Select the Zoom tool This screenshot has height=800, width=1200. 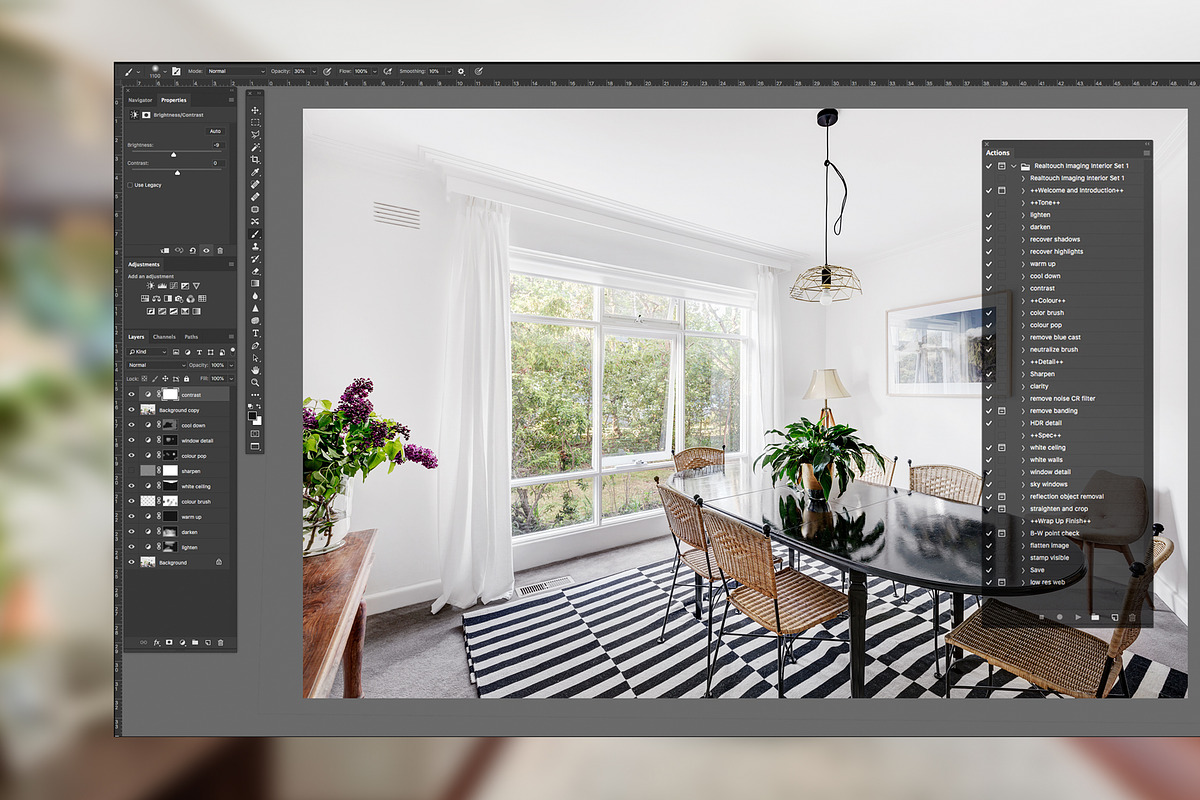[255, 382]
